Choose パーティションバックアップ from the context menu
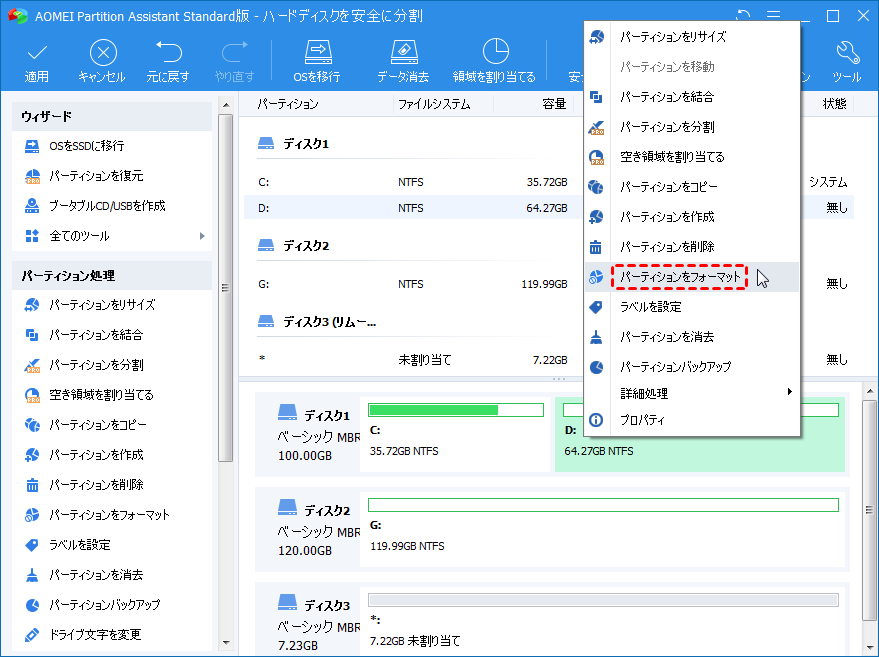This screenshot has width=879, height=657. 692,367
